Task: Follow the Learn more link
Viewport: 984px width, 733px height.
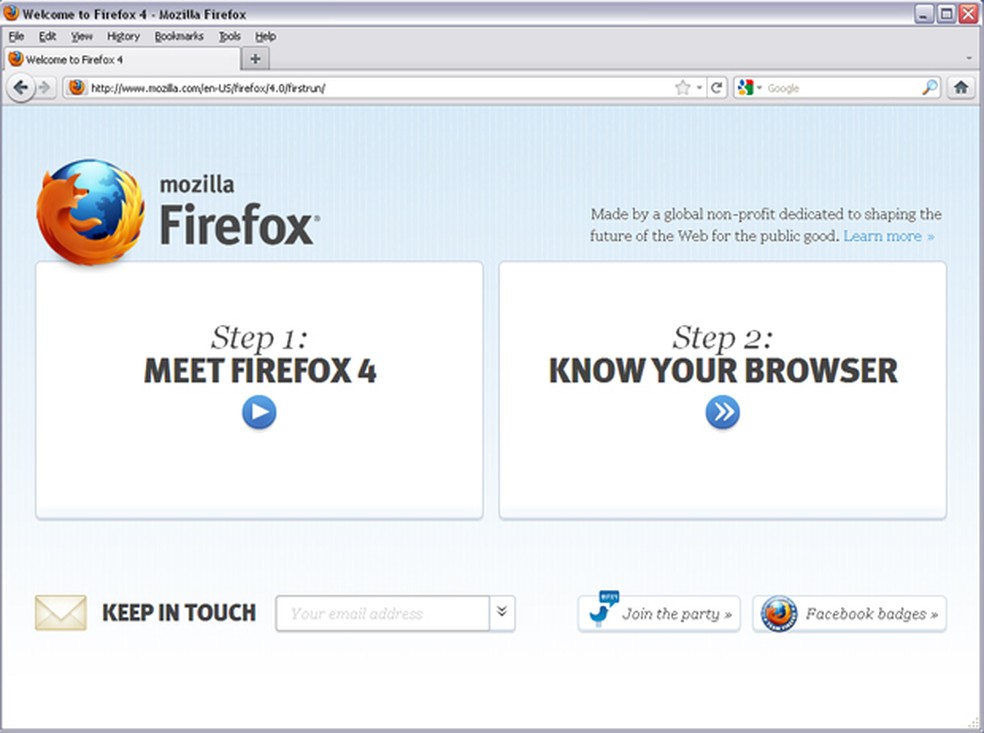Action: click(x=884, y=236)
